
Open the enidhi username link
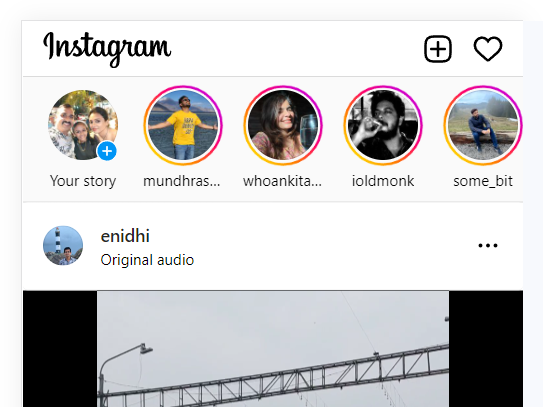coord(125,236)
